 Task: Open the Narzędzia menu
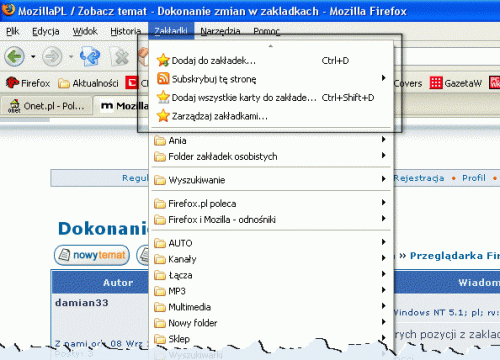pos(220,31)
